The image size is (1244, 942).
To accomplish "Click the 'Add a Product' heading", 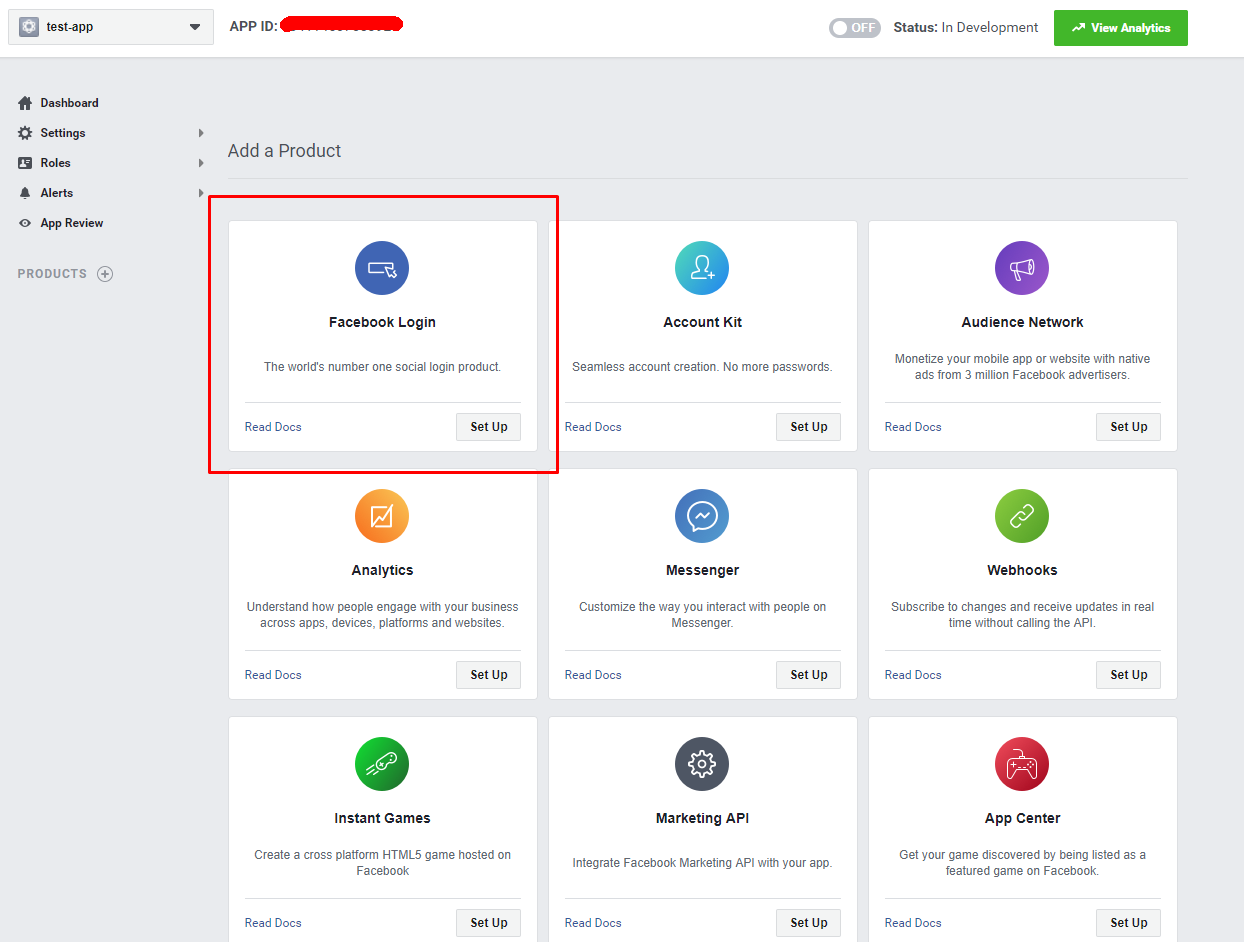I will [x=285, y=151].
